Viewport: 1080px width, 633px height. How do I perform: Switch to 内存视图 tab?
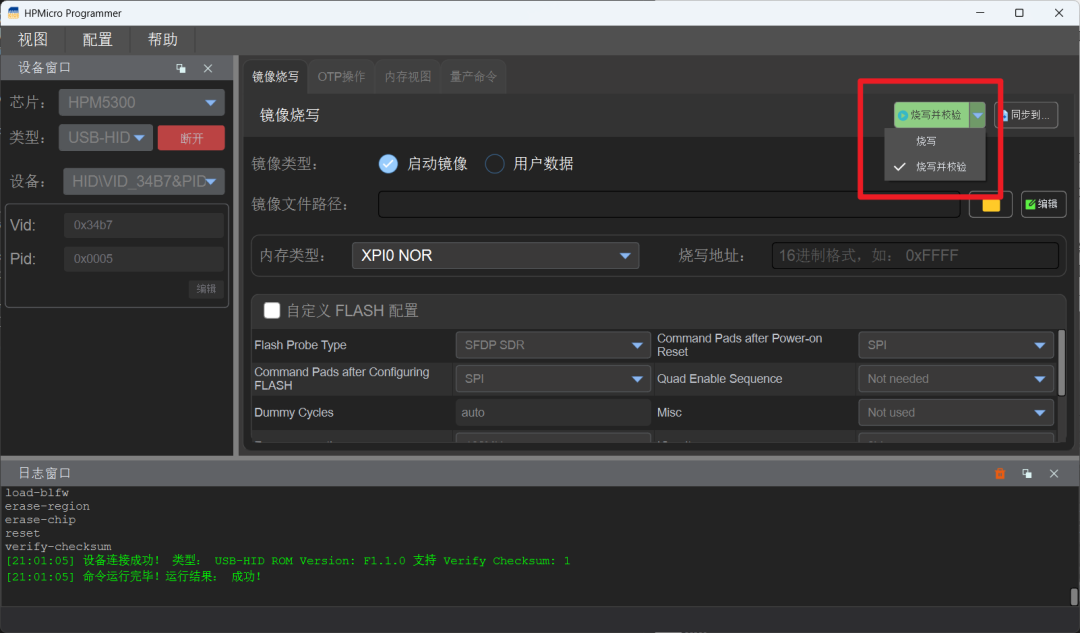click(408, 76)
